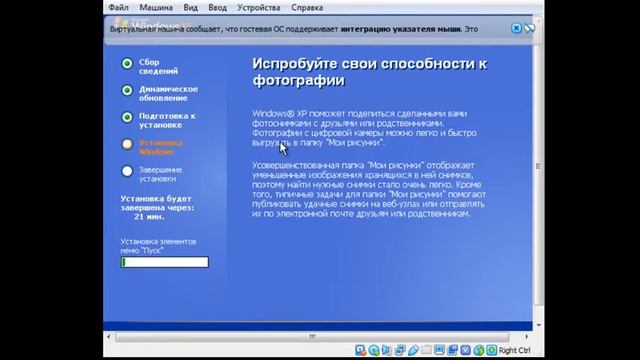
Task: Click the USB devices status icon
Action: [413, 350]
